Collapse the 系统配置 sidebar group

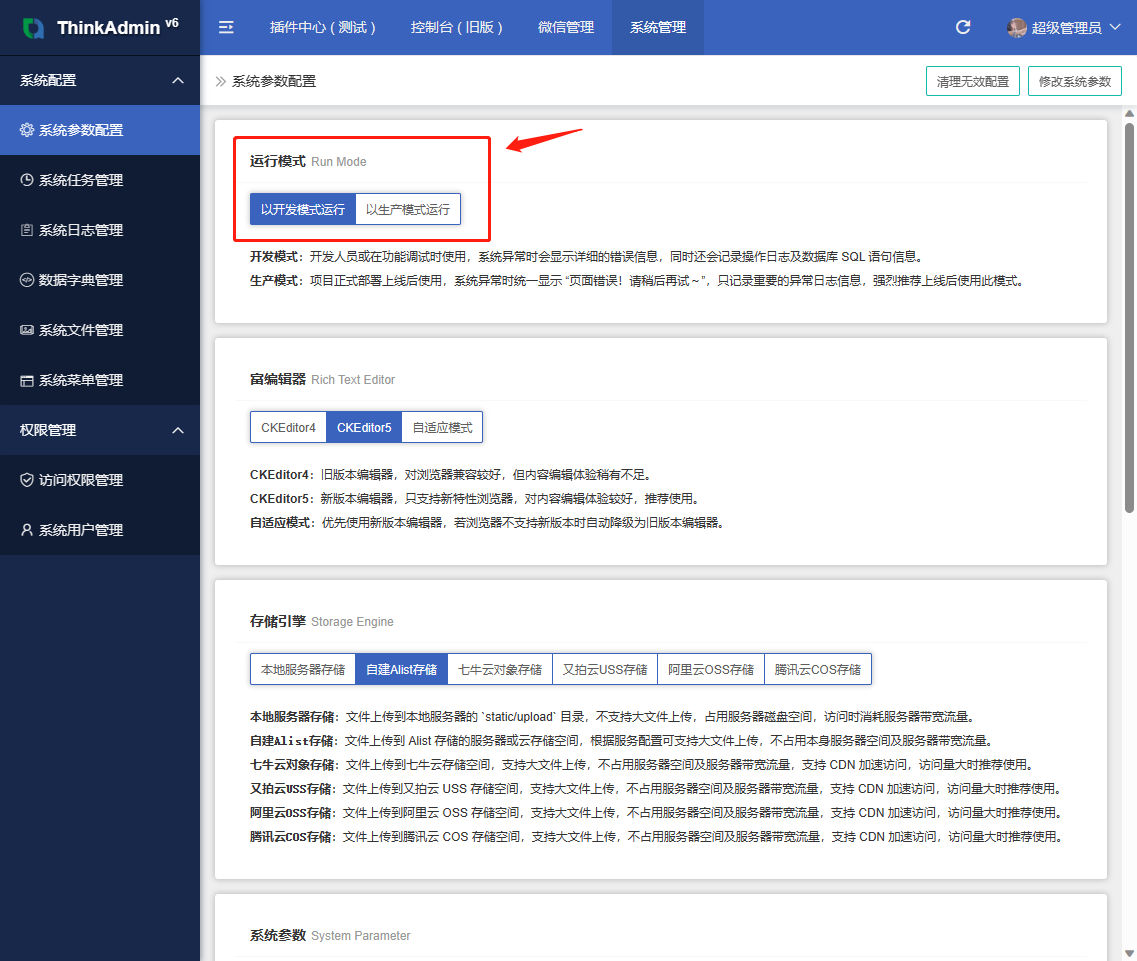pyautogui.click(x=178, y=80)
